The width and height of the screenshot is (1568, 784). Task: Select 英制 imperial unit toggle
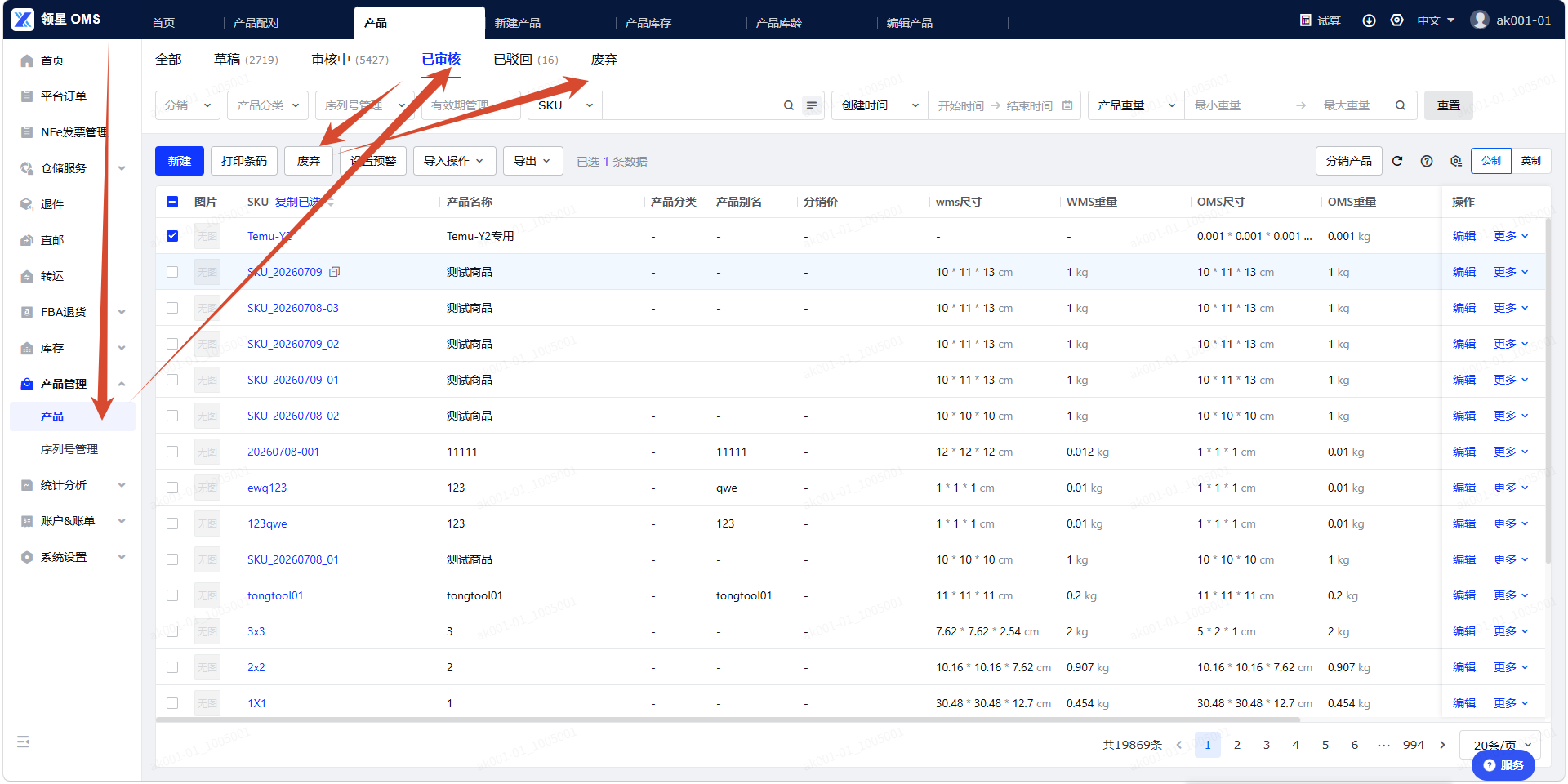[1531, 161]
